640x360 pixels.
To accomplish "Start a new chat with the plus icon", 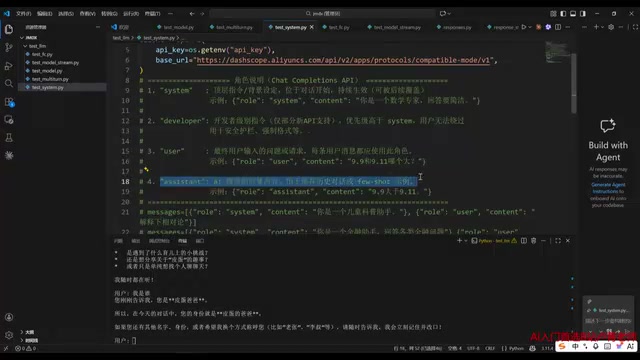I will [x=596, y=27].
